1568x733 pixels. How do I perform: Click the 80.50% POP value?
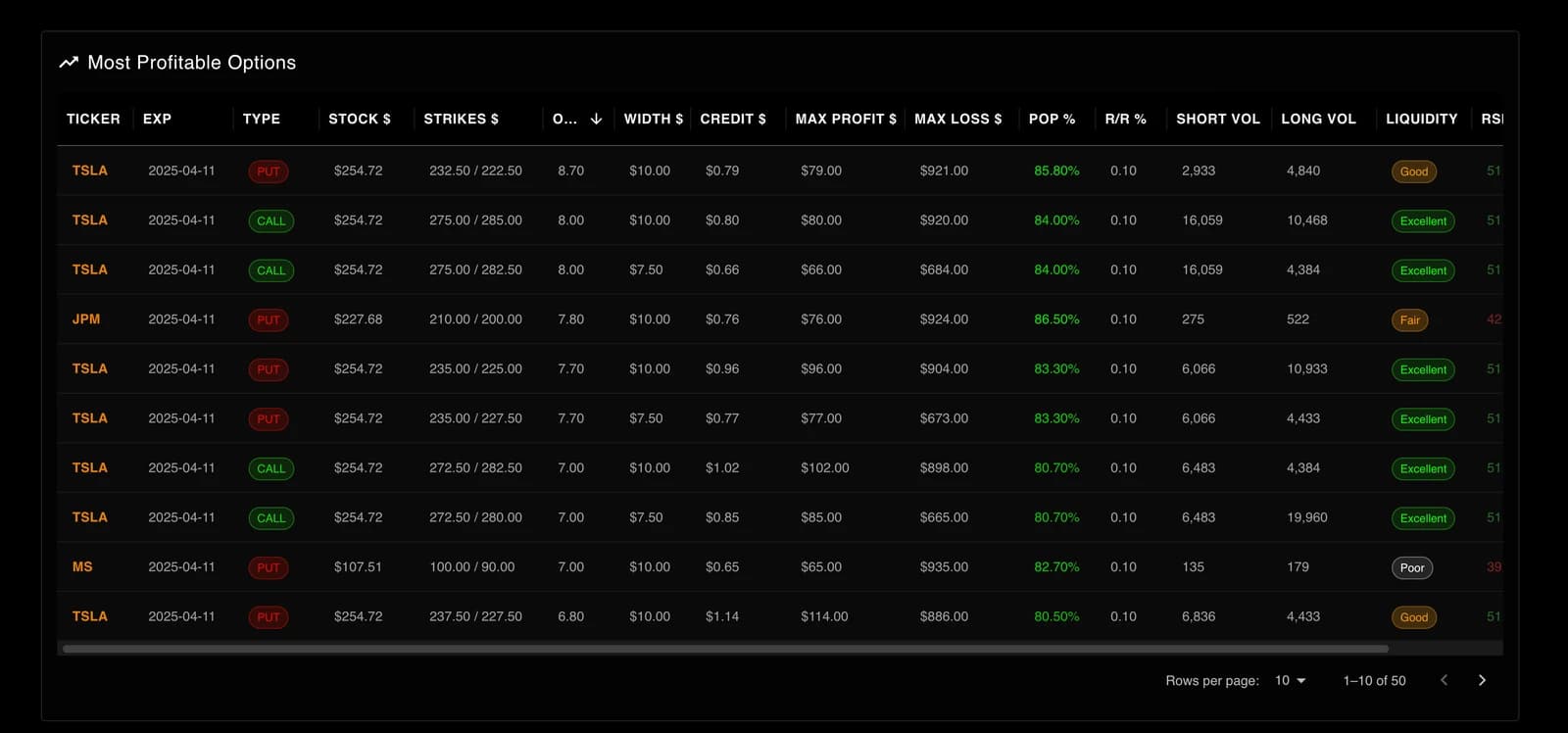pyautogui.click(x=1056, y=616)
